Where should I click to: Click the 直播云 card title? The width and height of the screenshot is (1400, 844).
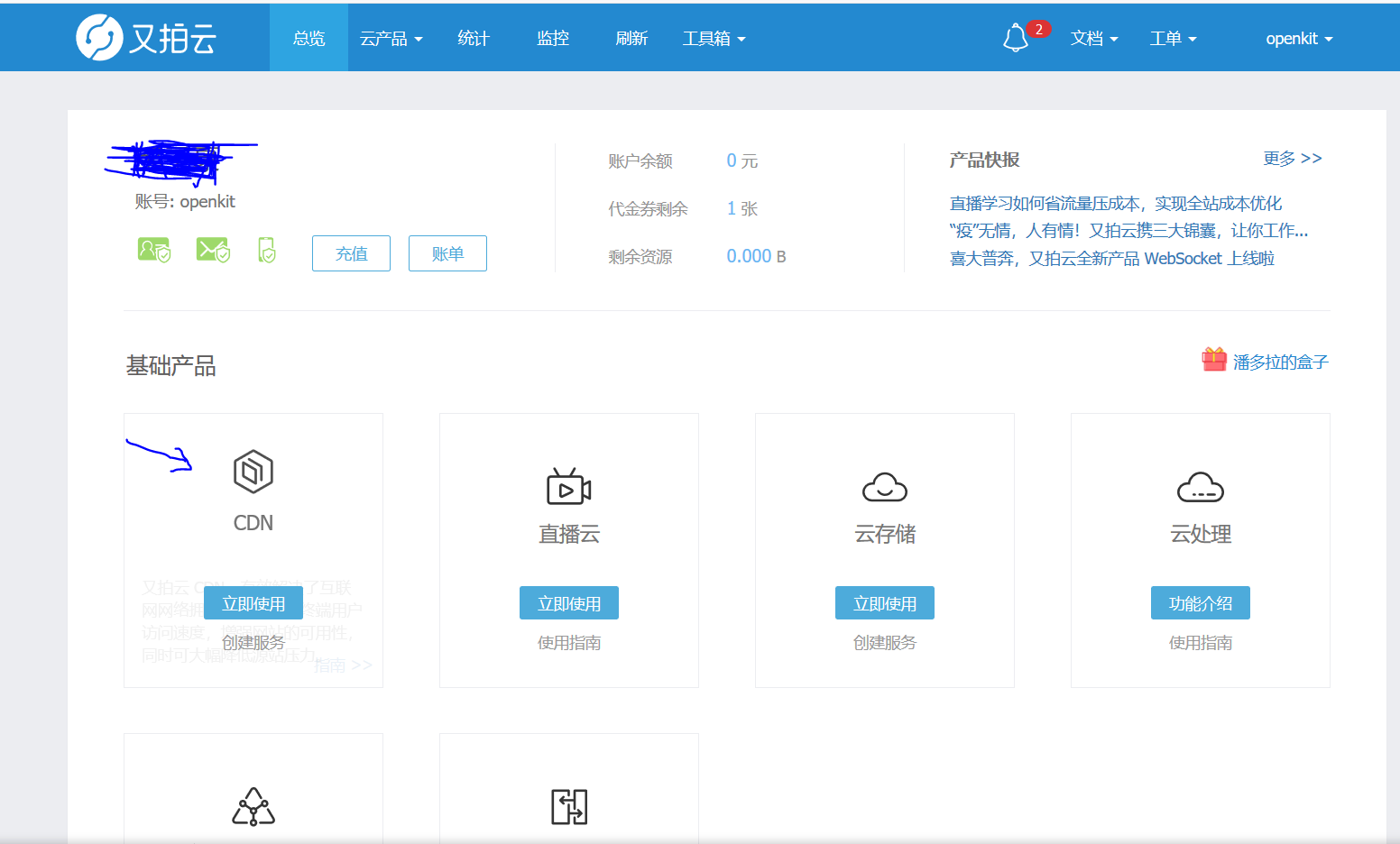click(569, 534)
